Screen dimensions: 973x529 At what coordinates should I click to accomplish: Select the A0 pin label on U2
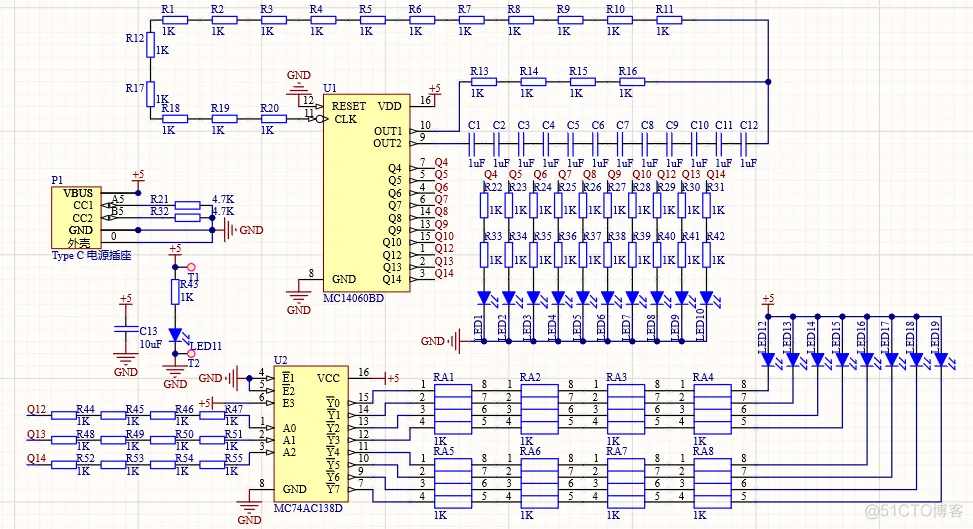click(289, 428)
